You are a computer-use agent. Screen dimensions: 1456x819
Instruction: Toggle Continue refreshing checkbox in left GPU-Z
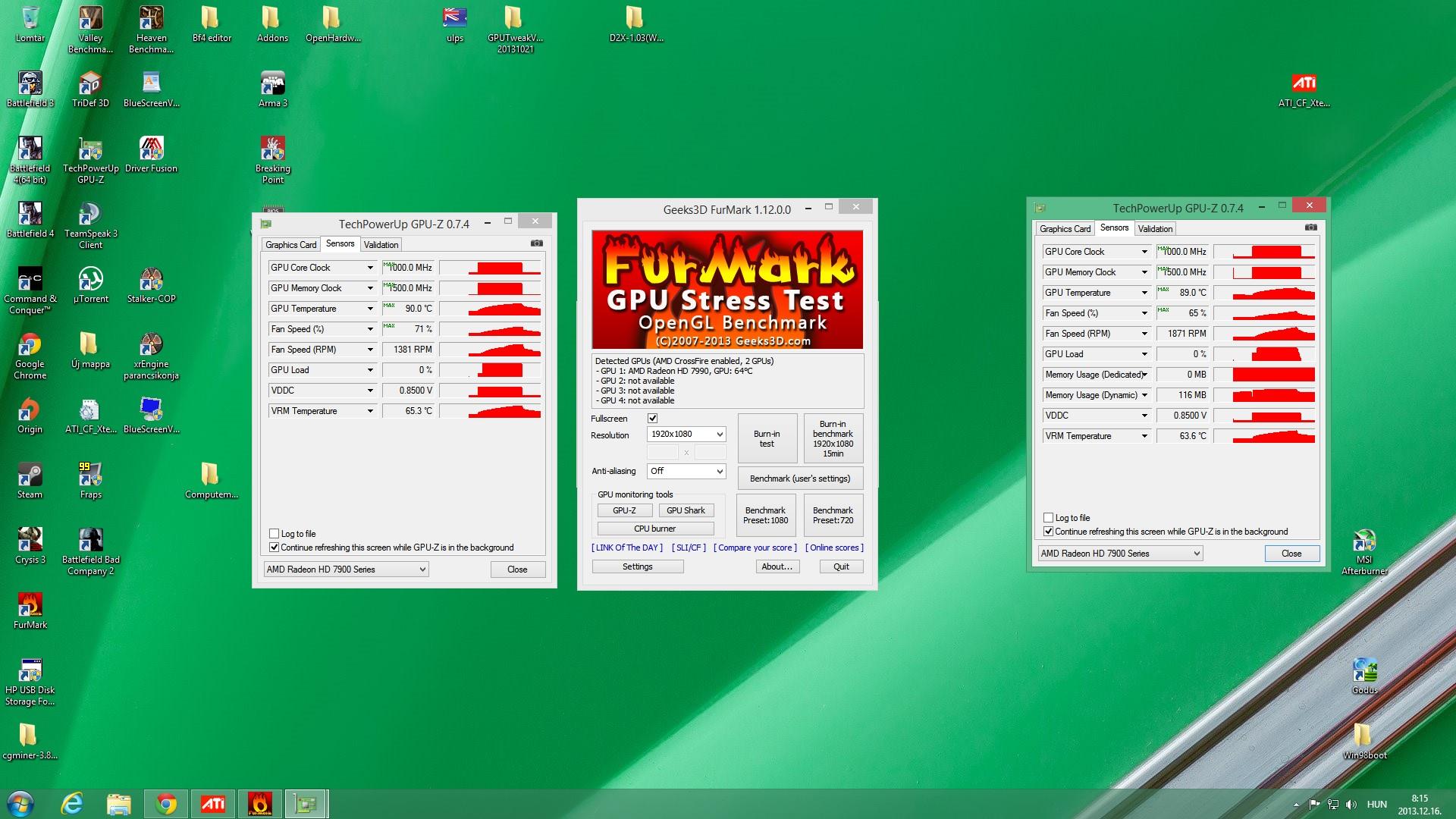[275, 548]
